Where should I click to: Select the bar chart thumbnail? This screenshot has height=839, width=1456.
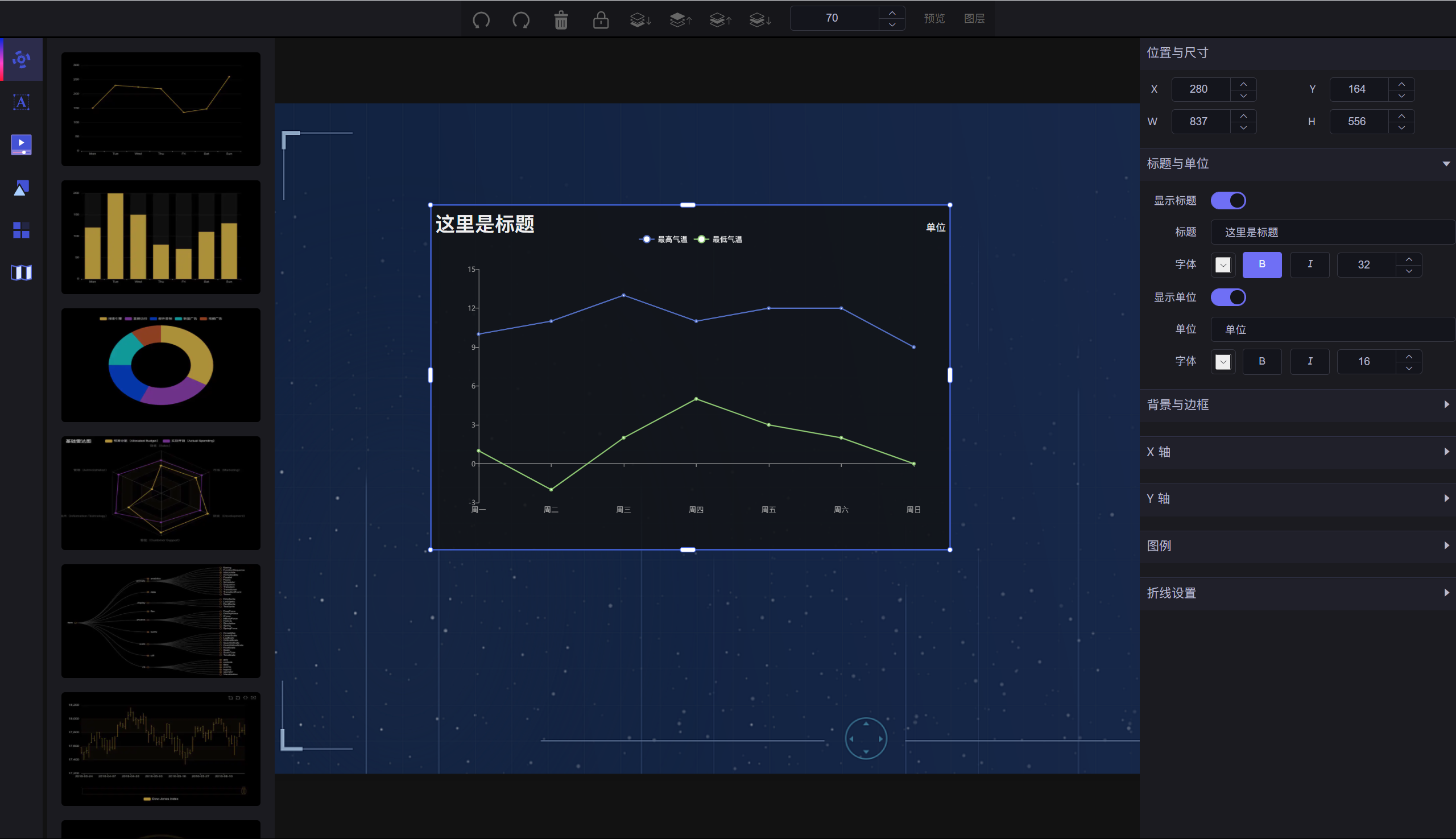pyautogui.click(x=161, y=237)
